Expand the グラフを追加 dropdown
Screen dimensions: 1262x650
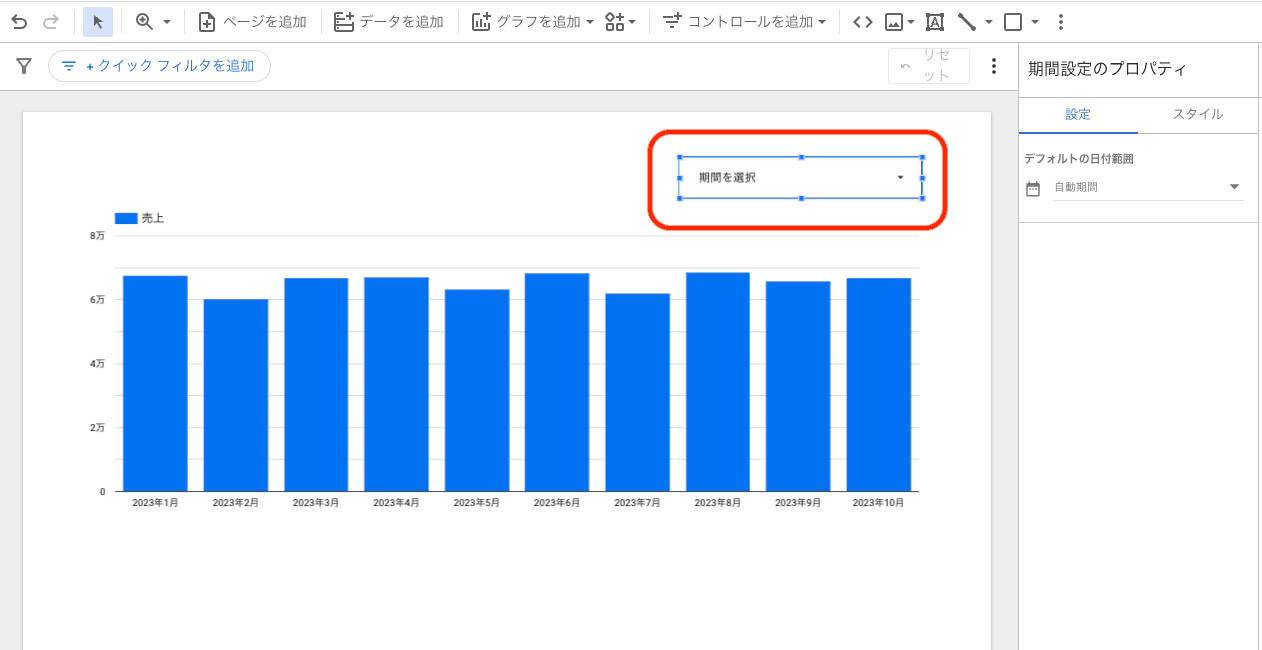tap(532, 21)
